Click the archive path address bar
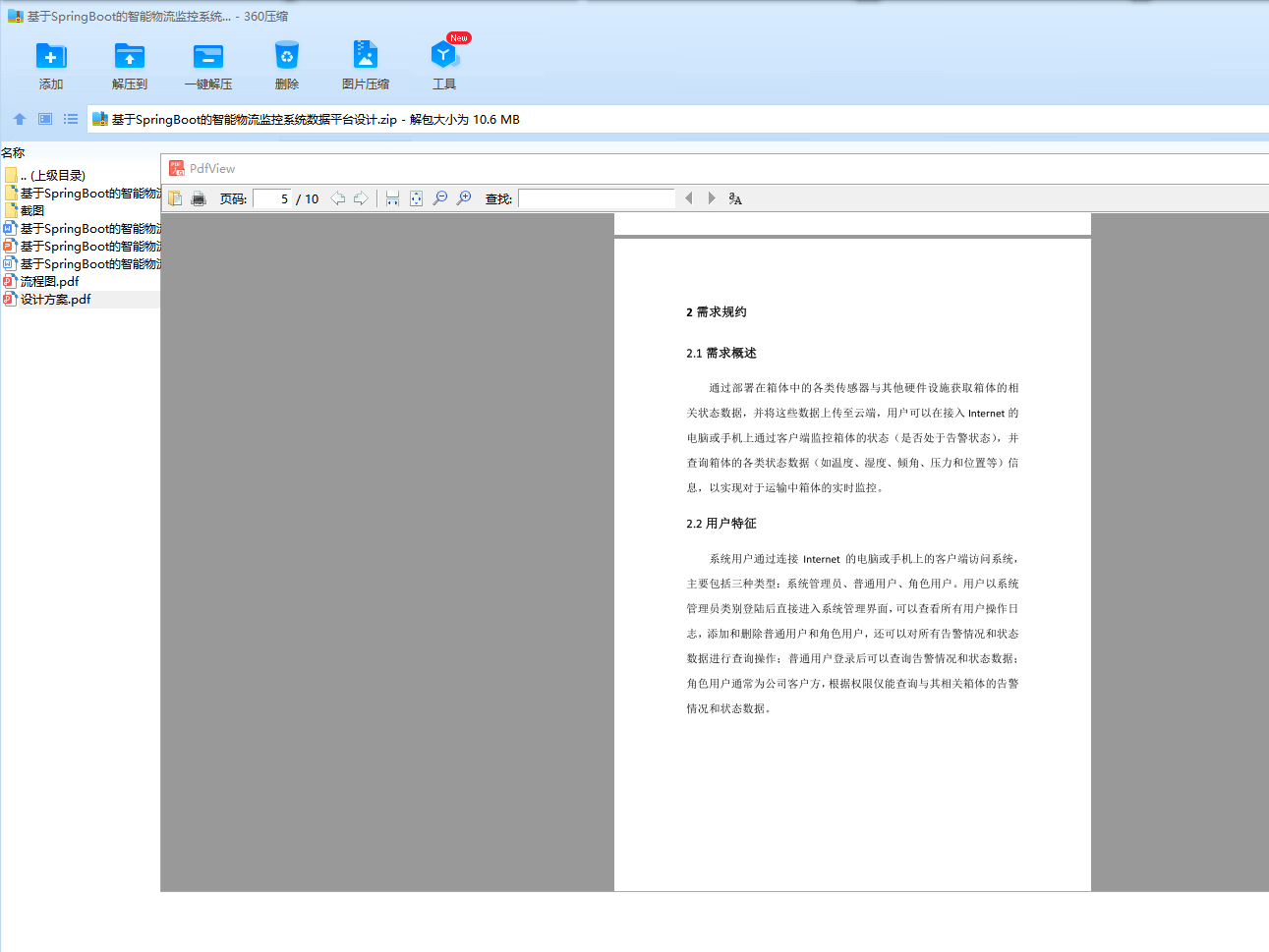Viewport: 1269px width, 952px height. 677,119
